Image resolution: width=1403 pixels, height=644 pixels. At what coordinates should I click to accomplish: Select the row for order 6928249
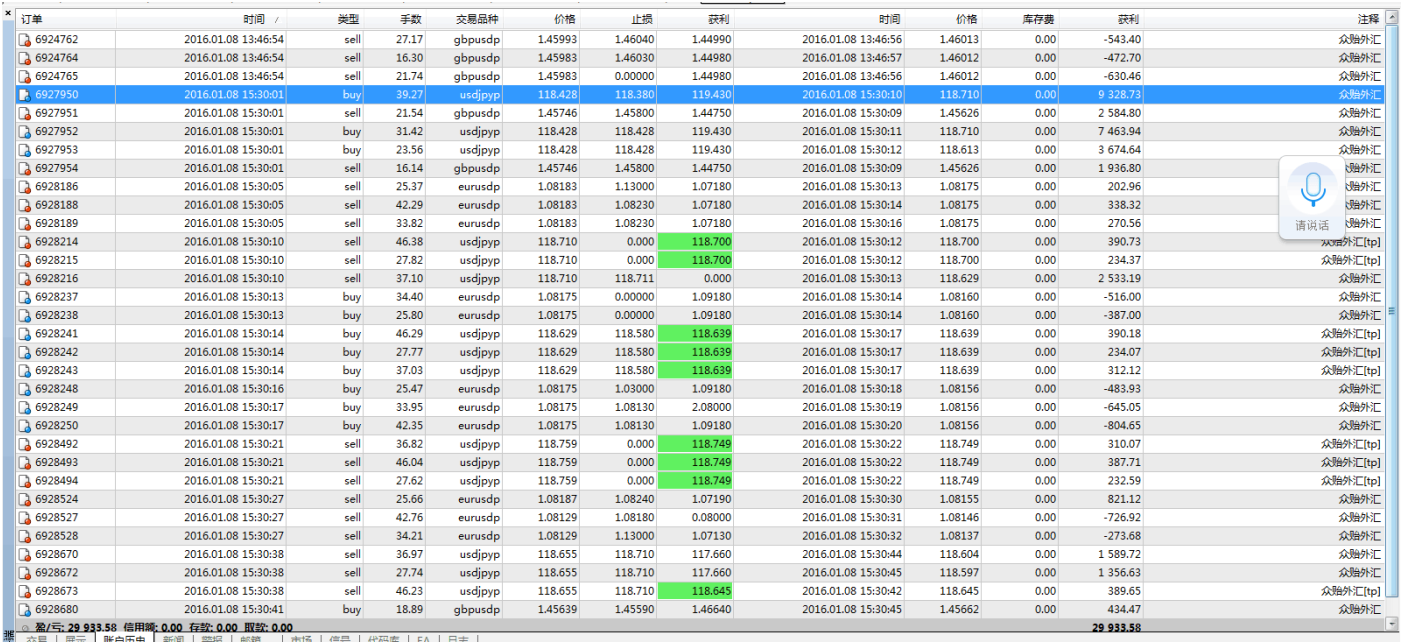coord(700,407)
